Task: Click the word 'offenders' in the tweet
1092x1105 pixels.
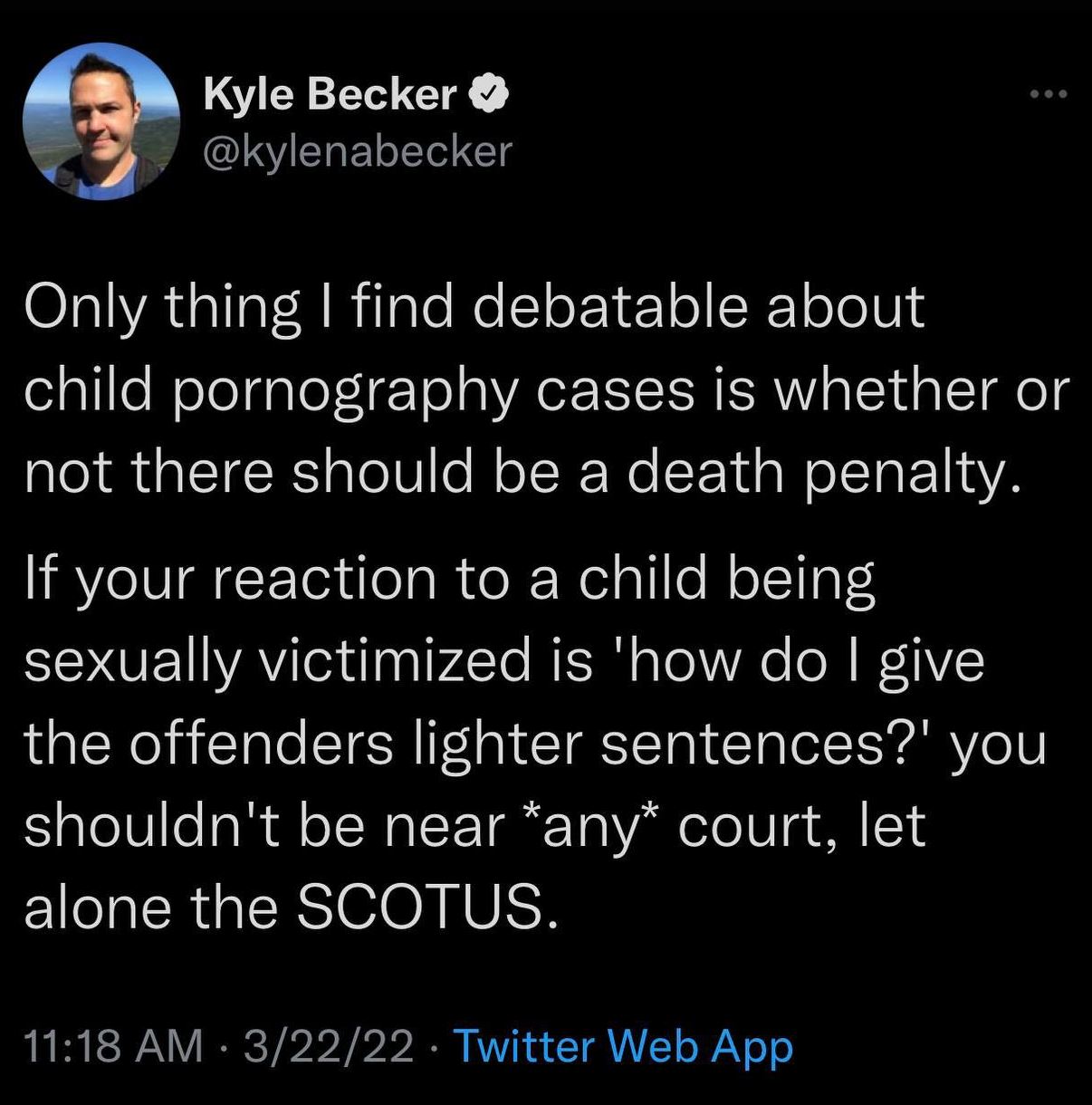Action: [x=263, y=744]
